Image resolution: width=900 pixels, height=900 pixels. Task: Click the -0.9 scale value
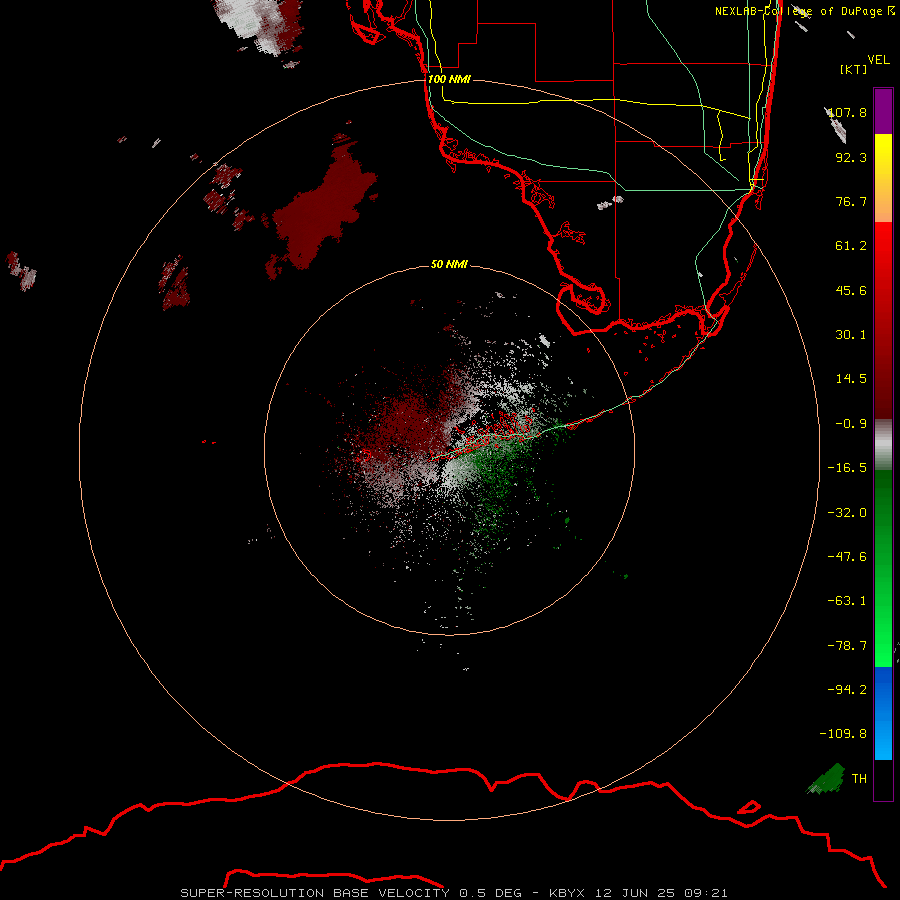(851, 424)
